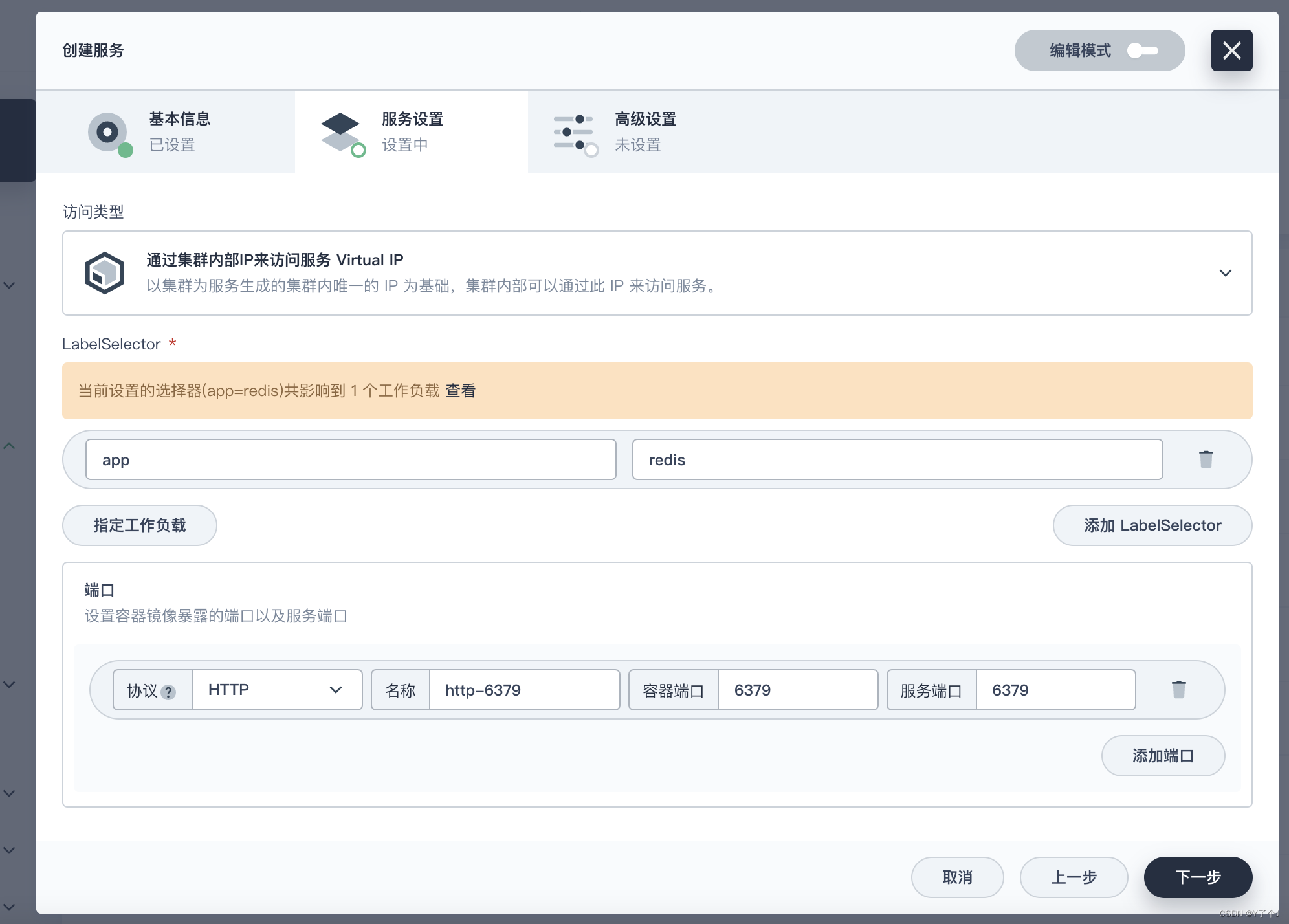
Task: Show help for 协议 question mark
Action: [168, 692]
